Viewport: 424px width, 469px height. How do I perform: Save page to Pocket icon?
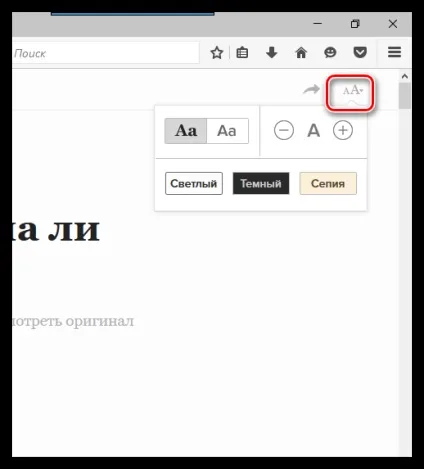[360, 53]
